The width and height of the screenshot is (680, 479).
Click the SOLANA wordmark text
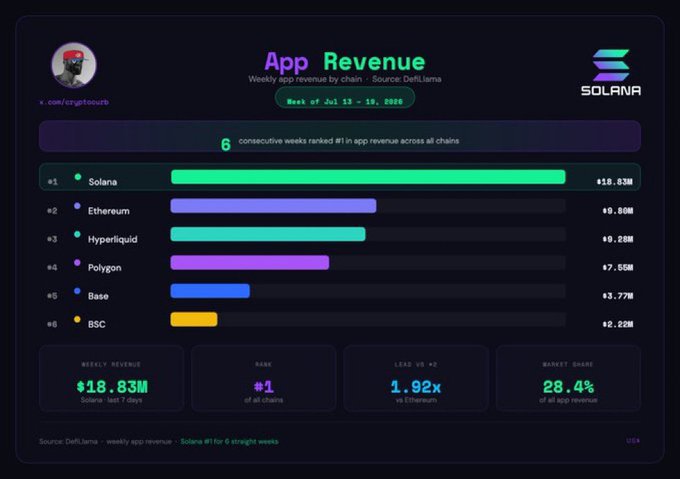tap(611, 91)
